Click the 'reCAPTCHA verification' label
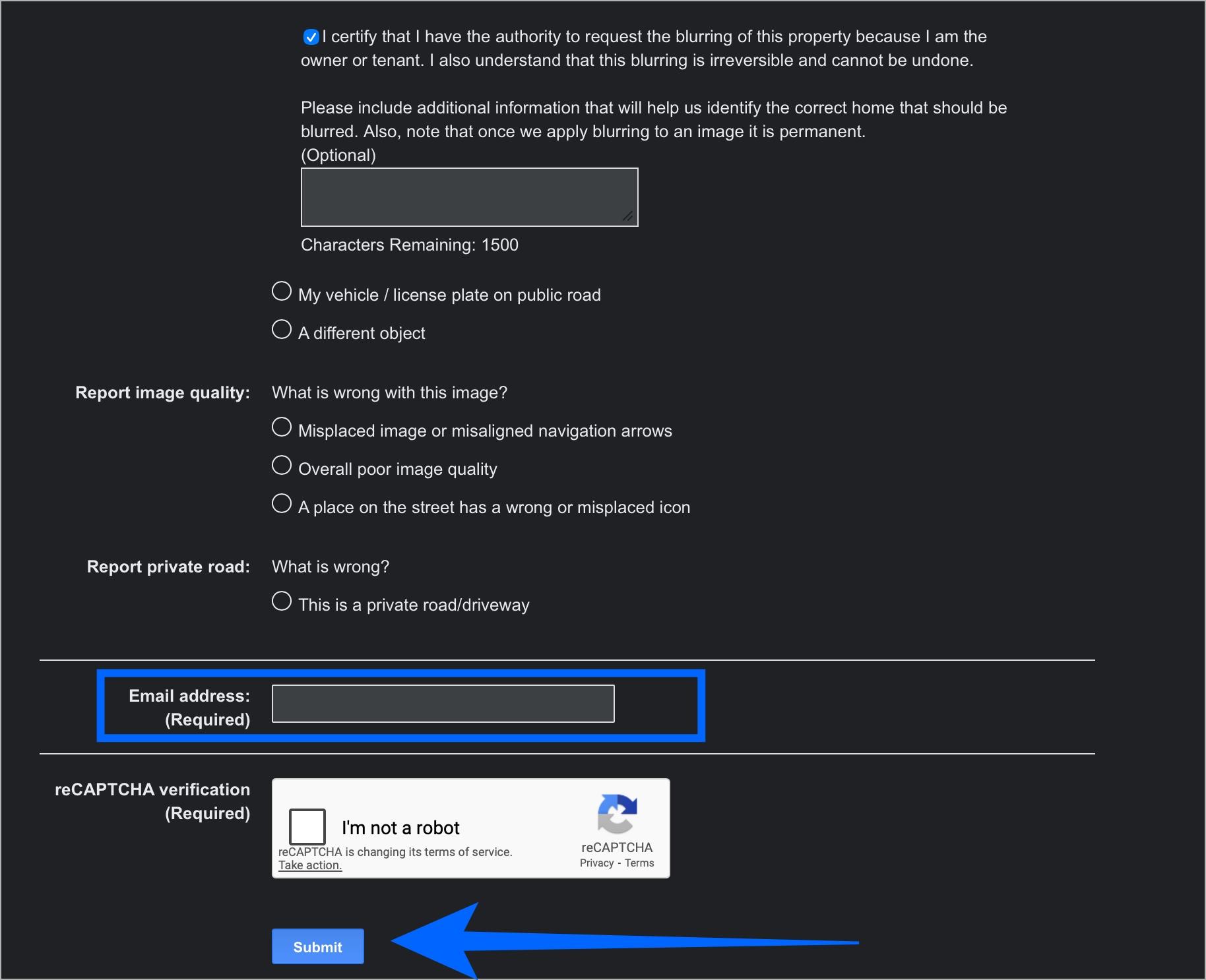Image resolution: width=1206 pixels, height=980 pixels. tap(152, 789)
